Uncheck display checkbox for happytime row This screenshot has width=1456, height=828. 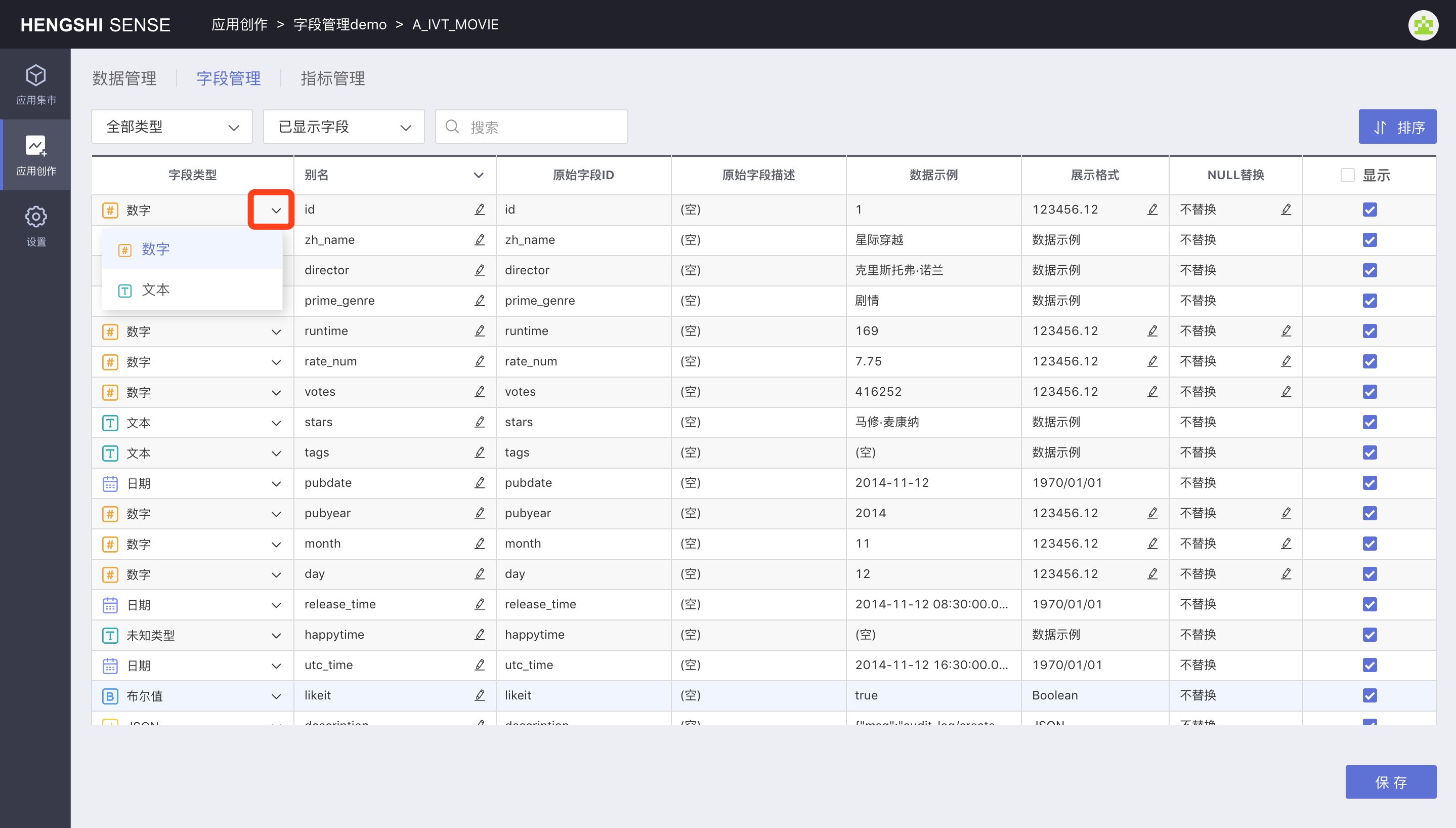[1369, 635]
